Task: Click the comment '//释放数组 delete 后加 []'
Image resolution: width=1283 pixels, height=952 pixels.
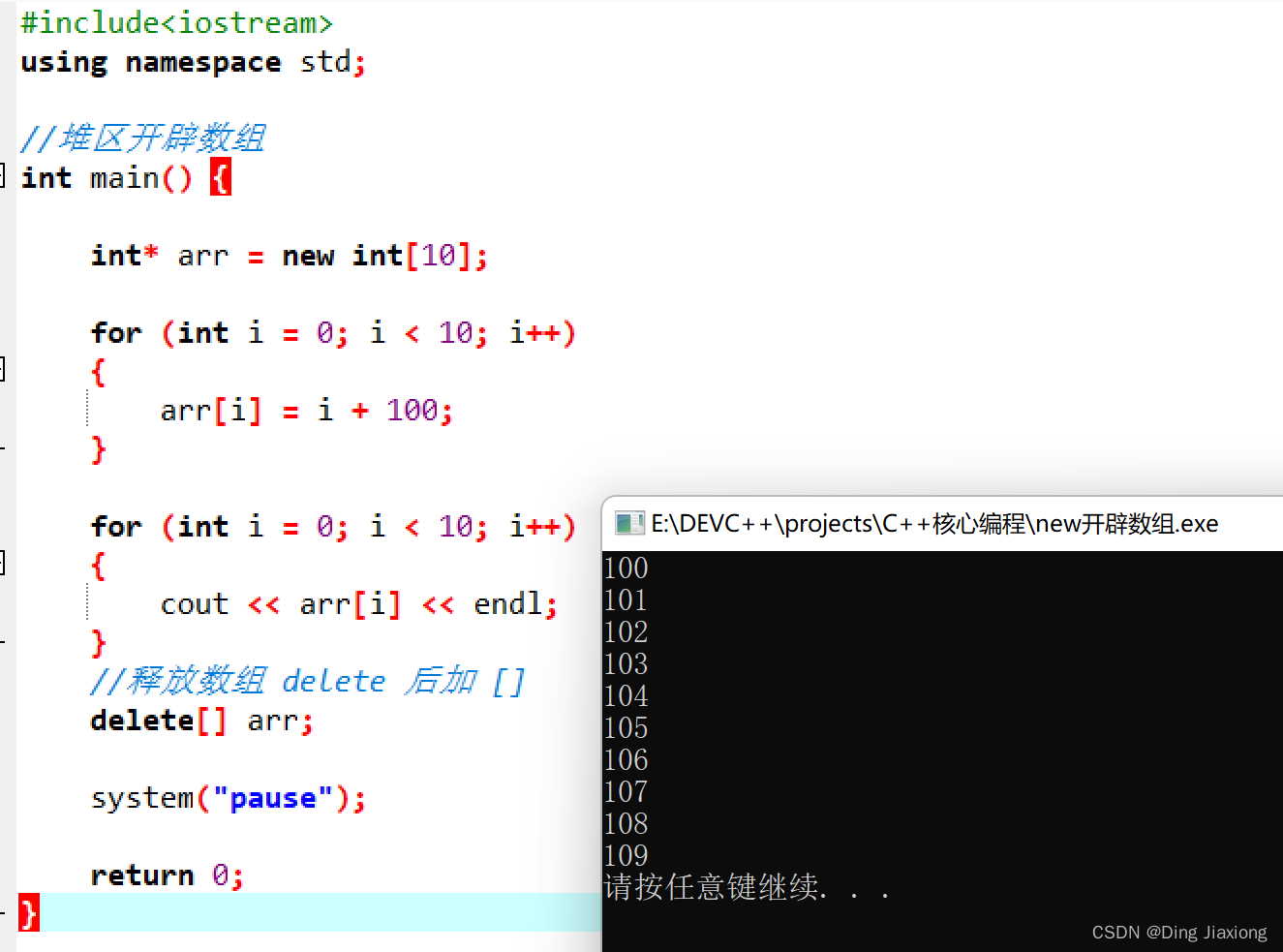Action: coord(307,681)
